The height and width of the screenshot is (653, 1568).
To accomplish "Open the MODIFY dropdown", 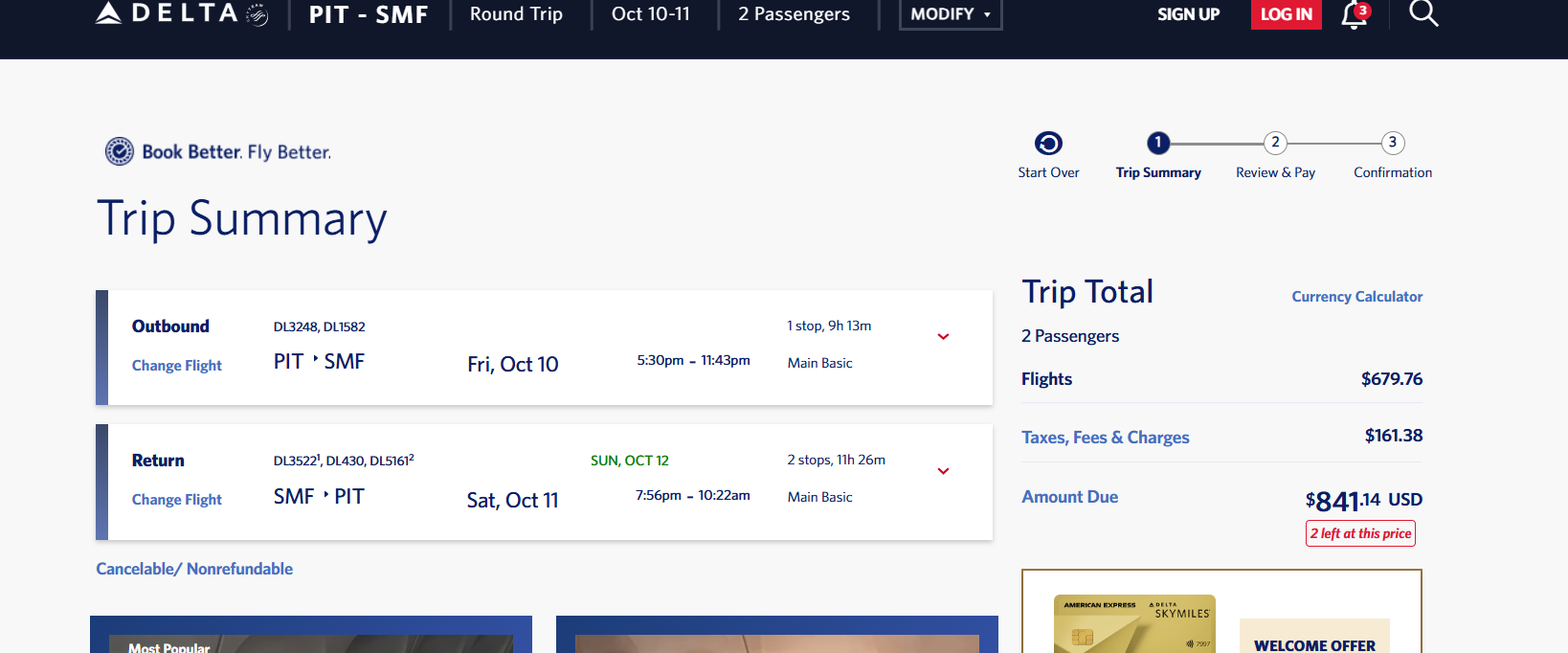I will (950, 14).
